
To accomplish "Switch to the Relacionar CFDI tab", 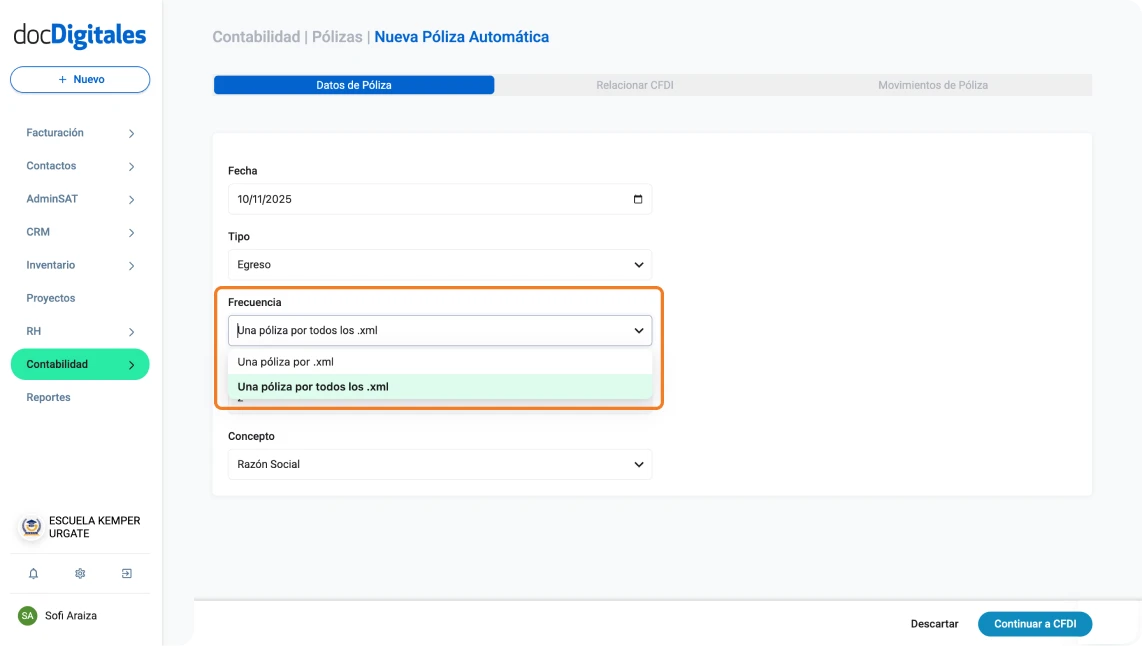I will pyautogui.click(x=634, y=85).
